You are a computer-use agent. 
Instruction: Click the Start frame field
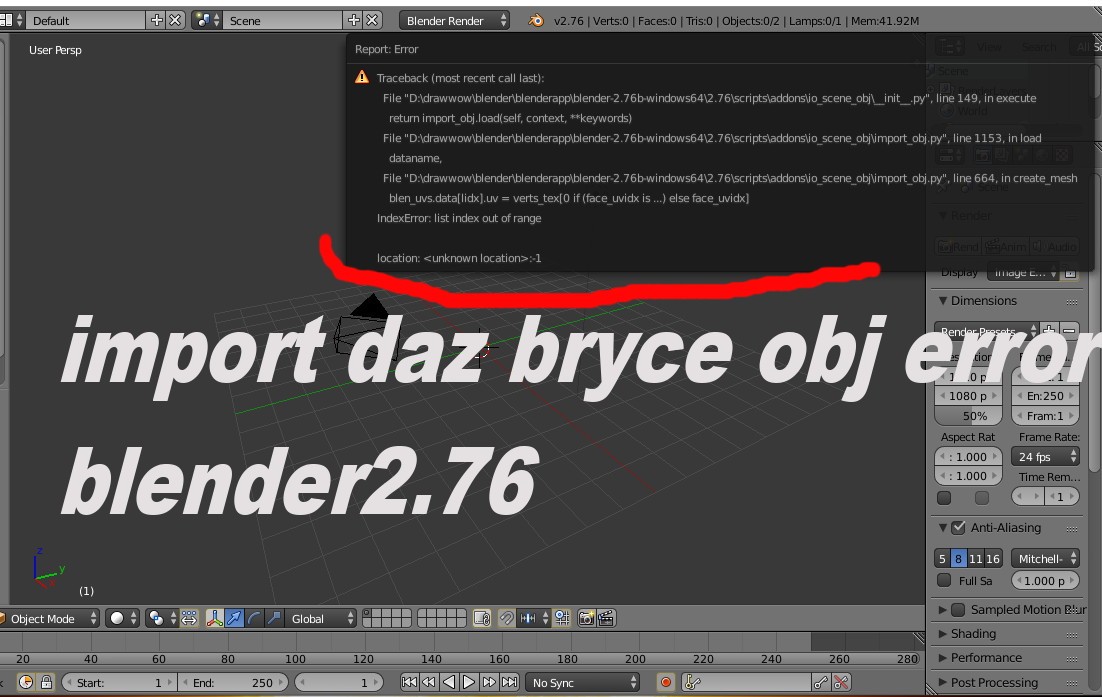pyautogui.click(x=117, y=682)
